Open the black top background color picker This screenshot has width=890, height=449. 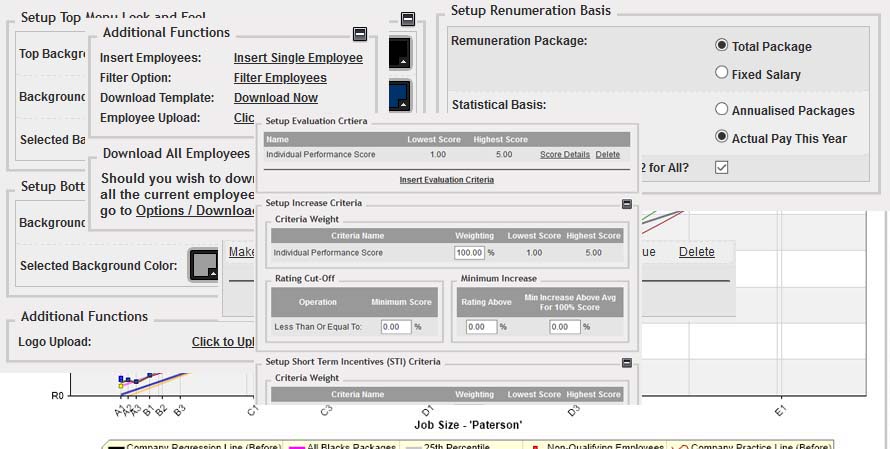[x=400, y=54]
